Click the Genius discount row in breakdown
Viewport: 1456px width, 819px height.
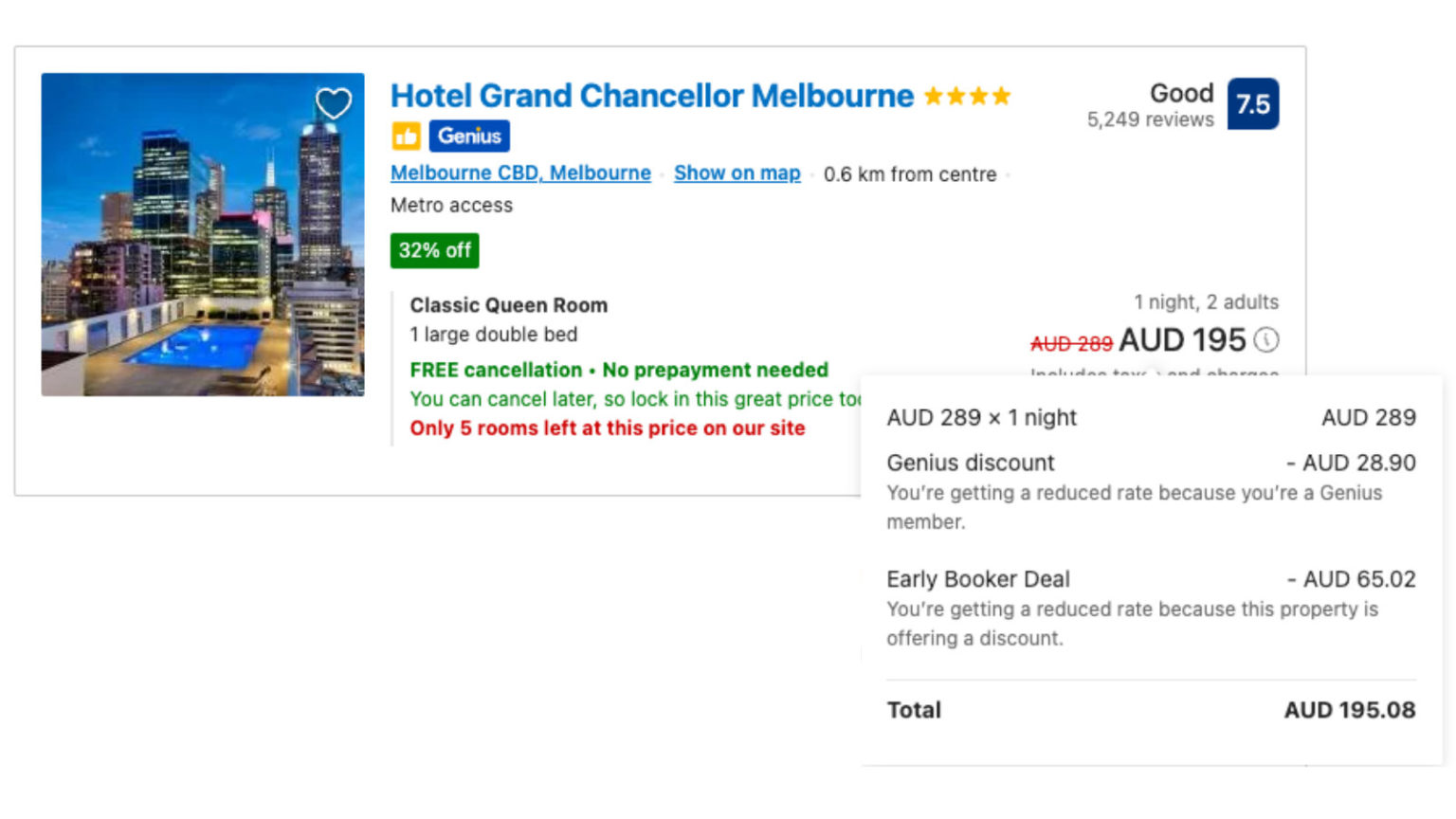tap(971, 463)
